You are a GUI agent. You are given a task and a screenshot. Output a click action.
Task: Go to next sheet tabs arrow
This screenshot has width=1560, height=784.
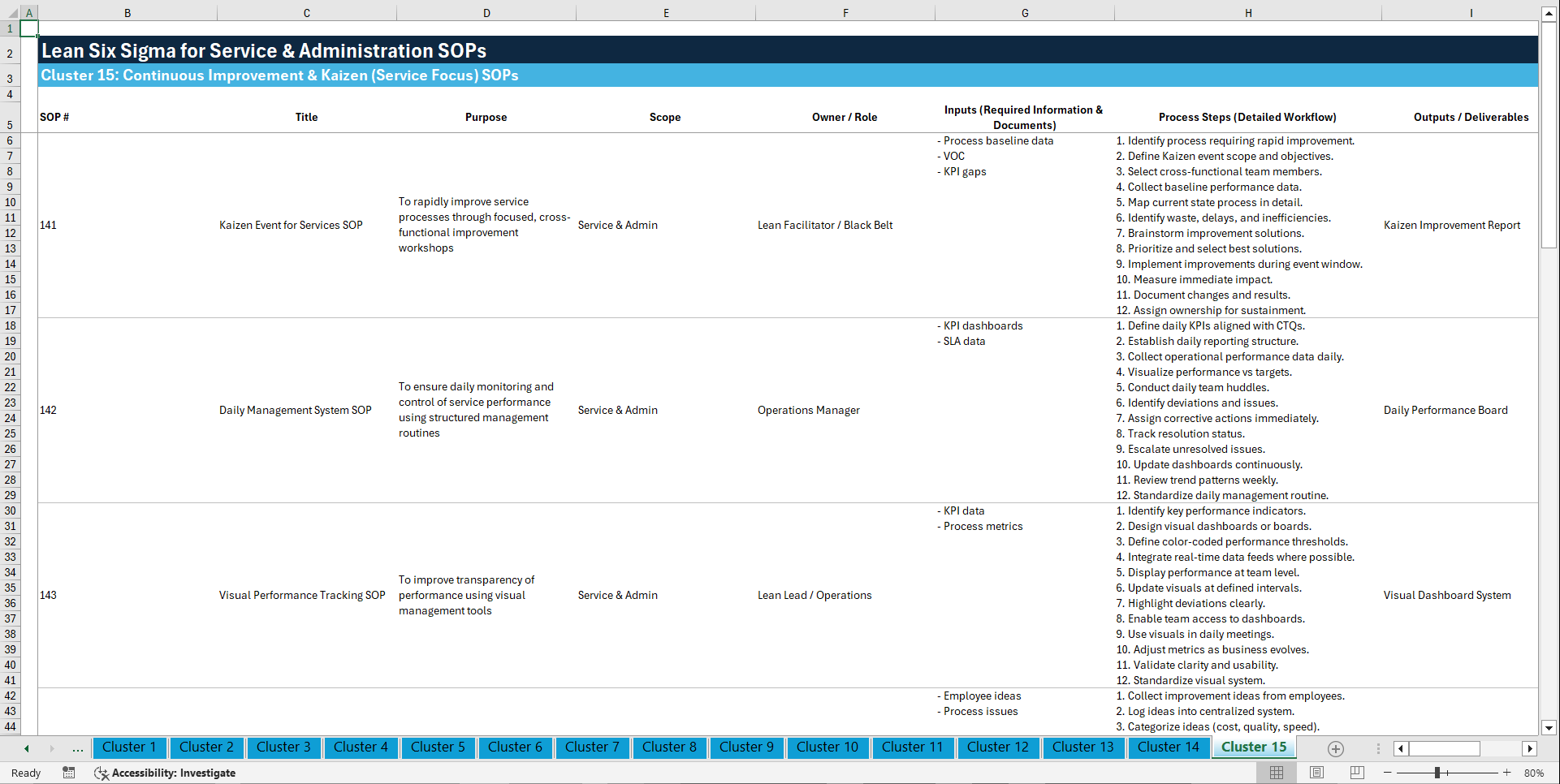(x=52, y=748)
